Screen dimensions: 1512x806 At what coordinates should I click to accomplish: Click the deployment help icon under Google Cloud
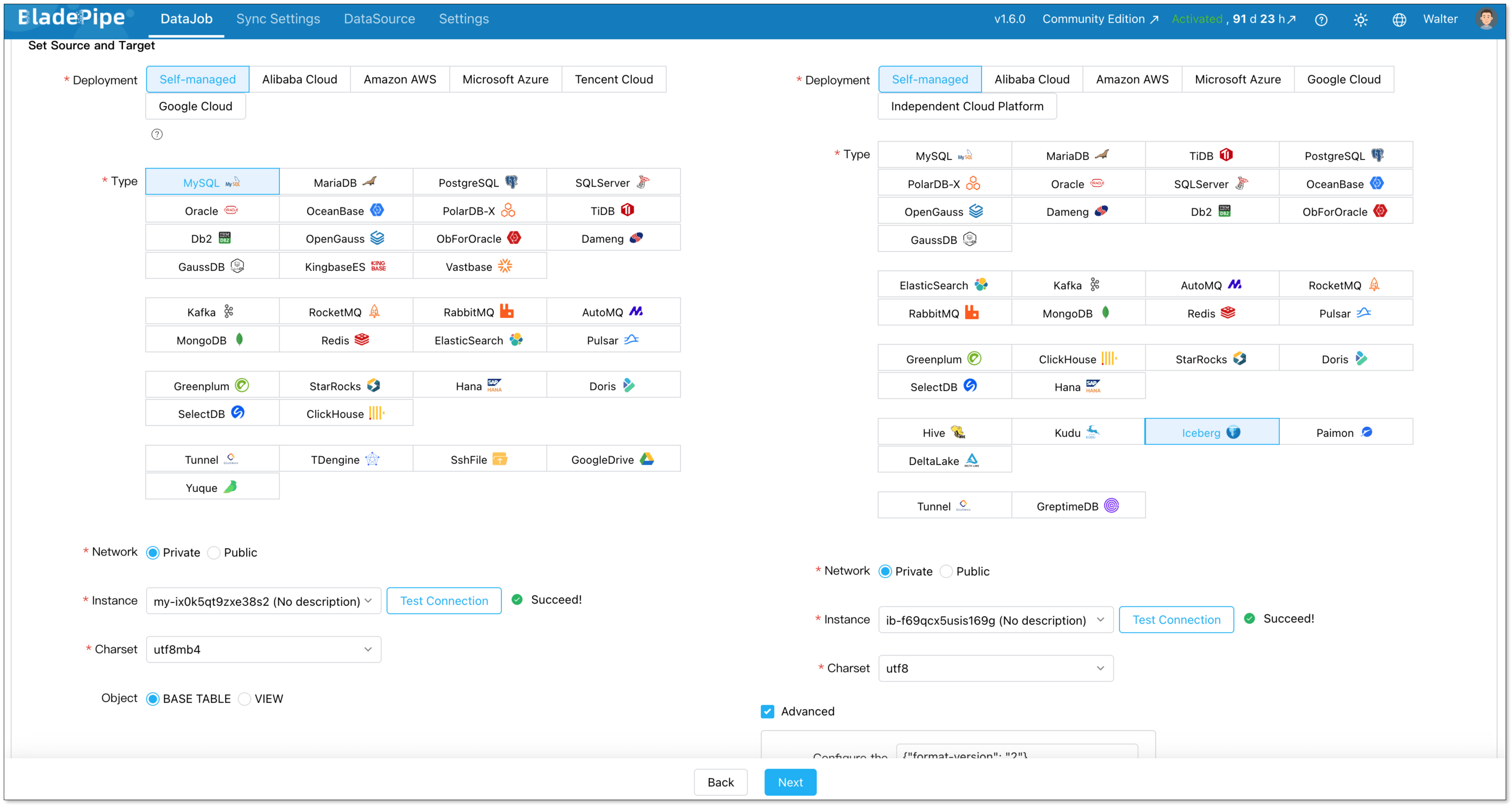click(157, 134)
